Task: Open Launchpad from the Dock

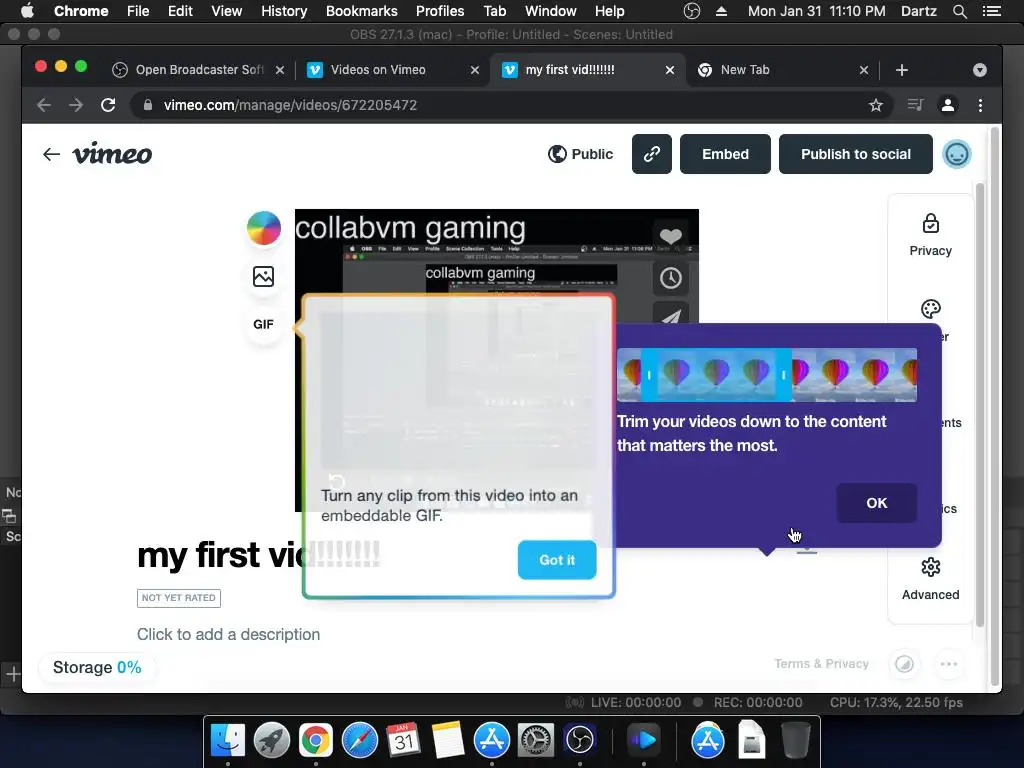Action: [x=272, y=740]
